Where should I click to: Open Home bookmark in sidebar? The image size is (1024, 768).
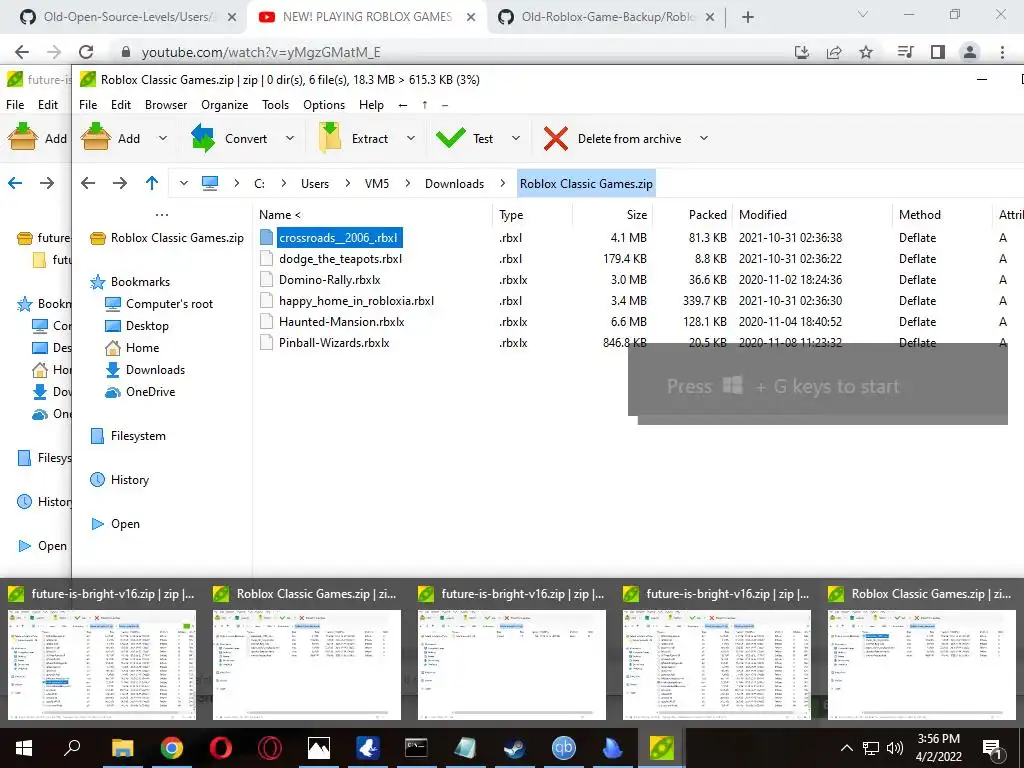click(142, 347)
